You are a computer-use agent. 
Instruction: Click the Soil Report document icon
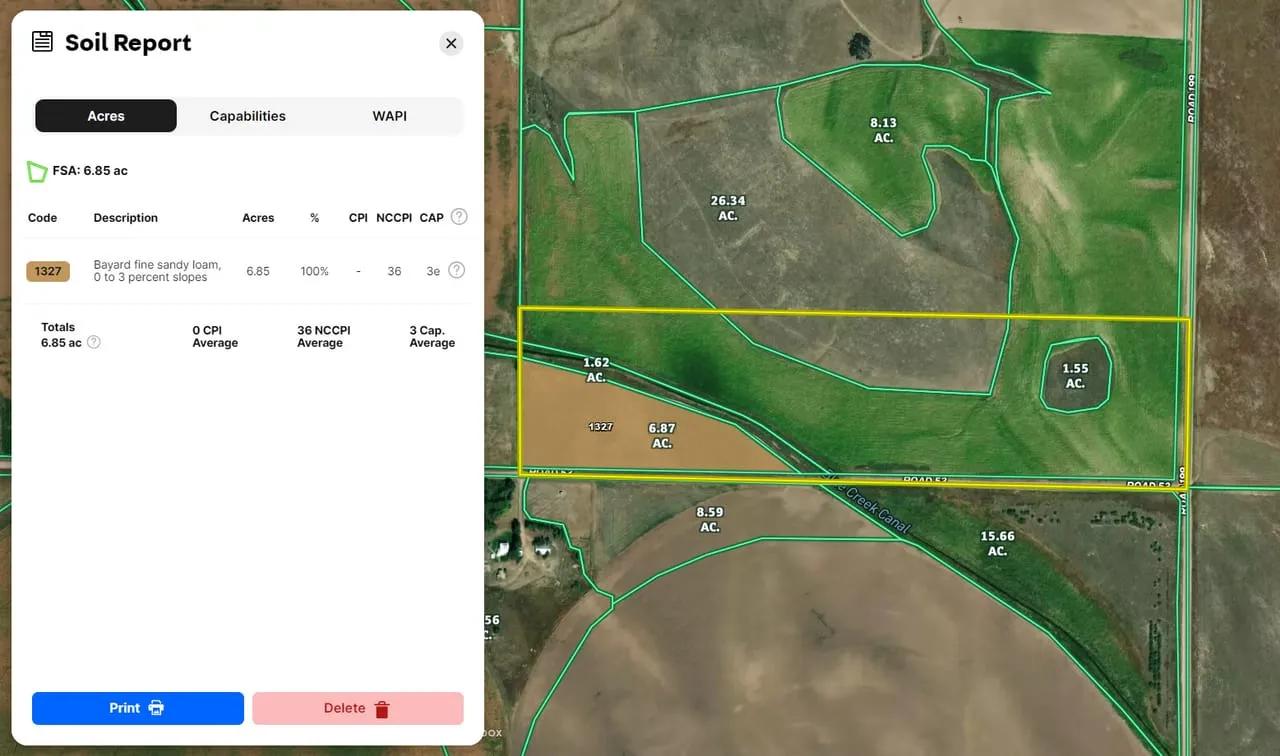pyautogui.click(x=42, y=42)
